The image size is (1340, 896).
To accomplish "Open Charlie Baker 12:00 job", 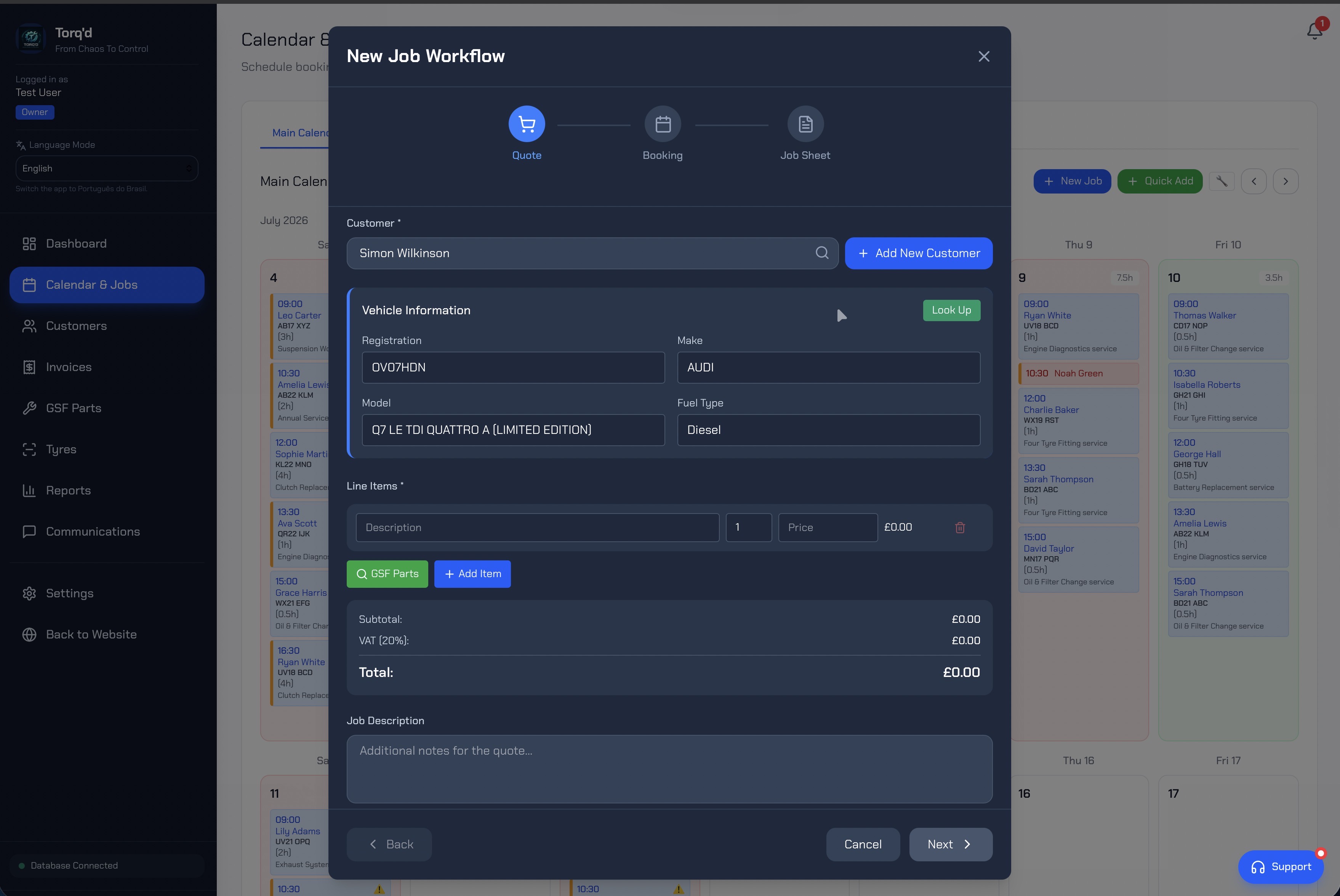I will (x=1078, y=421).
